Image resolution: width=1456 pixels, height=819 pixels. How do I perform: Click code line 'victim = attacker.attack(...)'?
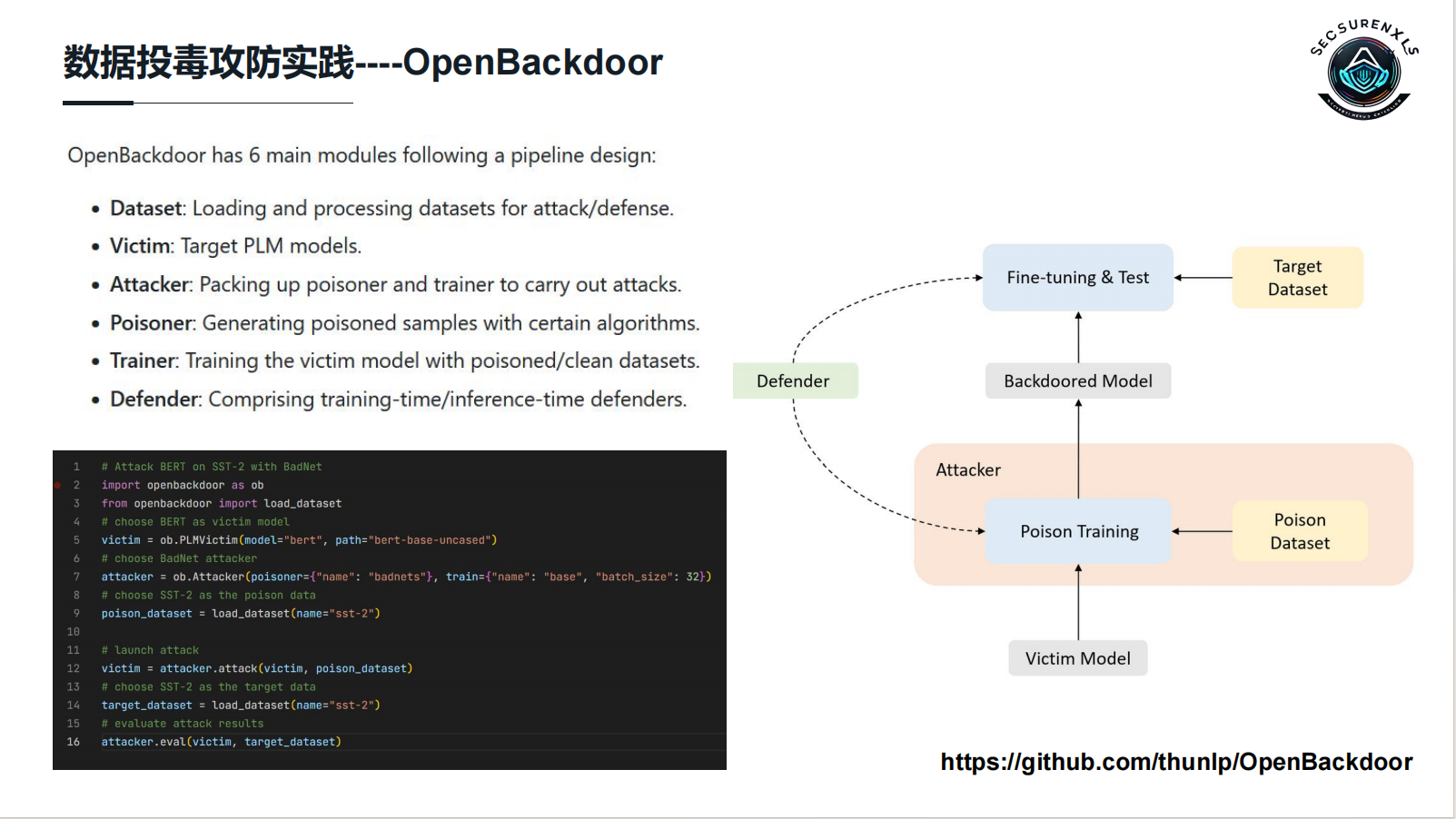(257, 668)
